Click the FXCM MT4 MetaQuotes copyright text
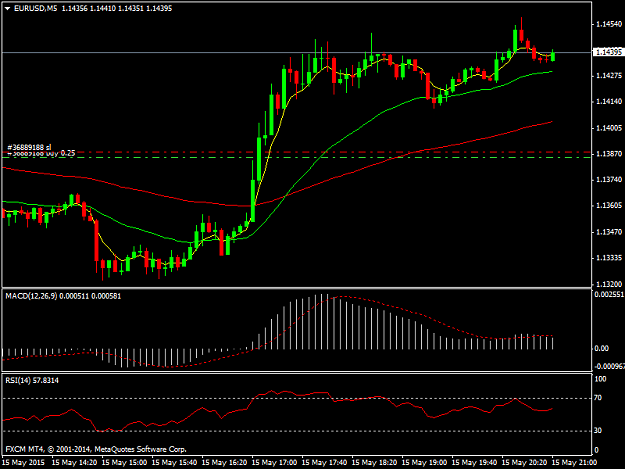Viewport: 625px width, 469px height. coord(96,449)
